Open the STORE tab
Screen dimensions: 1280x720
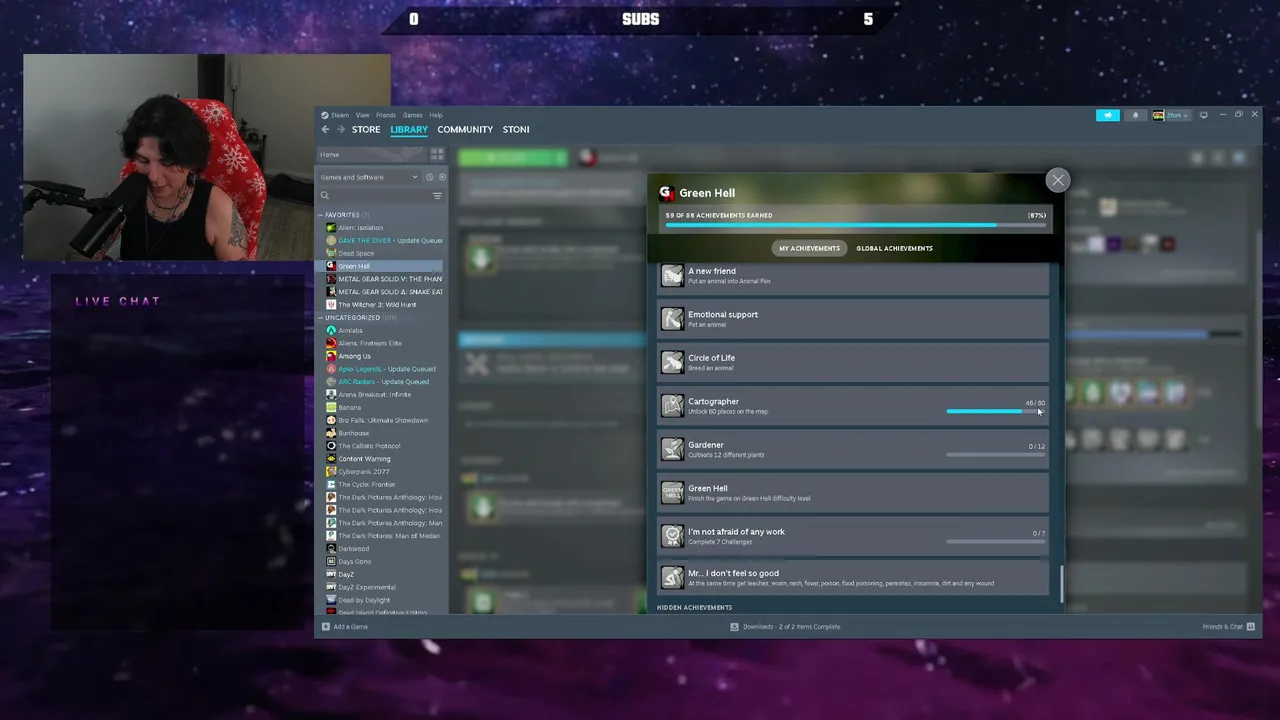[366, 129]
